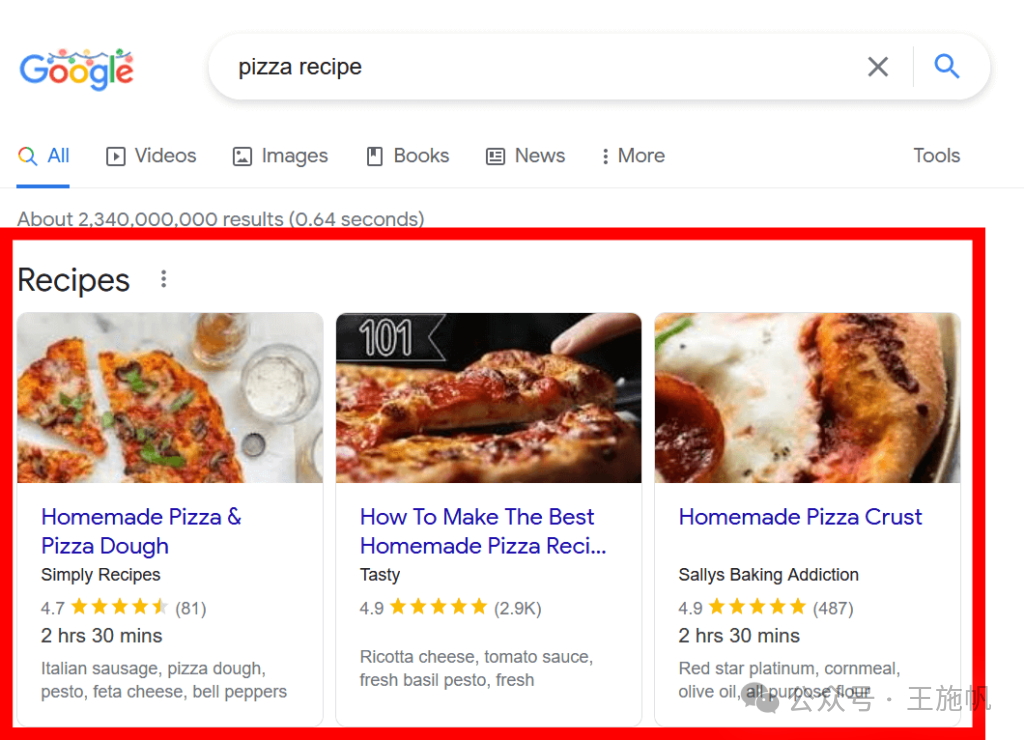
Task: Click the Google logo
Action: [x=76, y=69]
